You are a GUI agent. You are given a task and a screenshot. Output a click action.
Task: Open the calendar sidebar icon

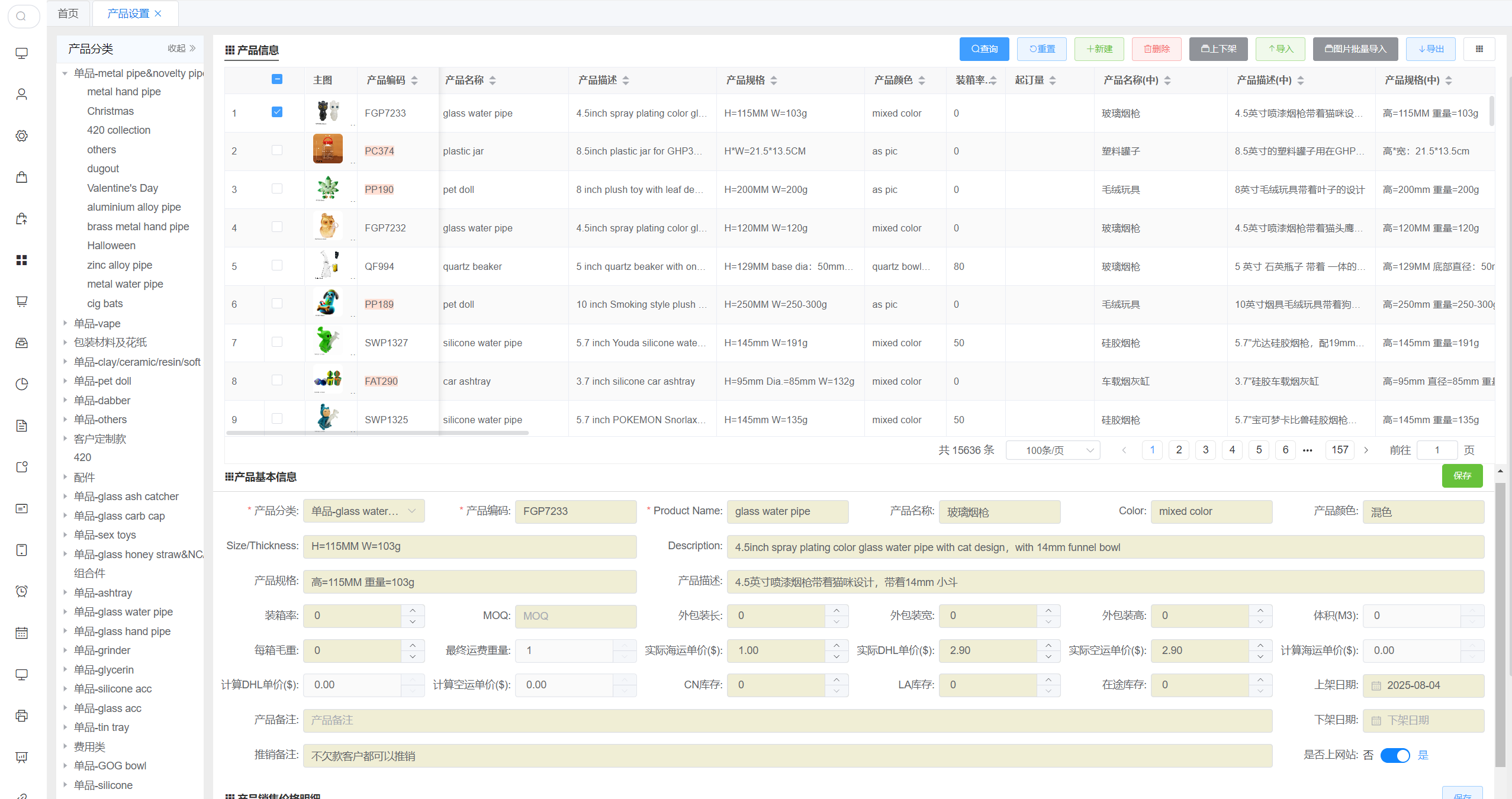click(21, 633)
